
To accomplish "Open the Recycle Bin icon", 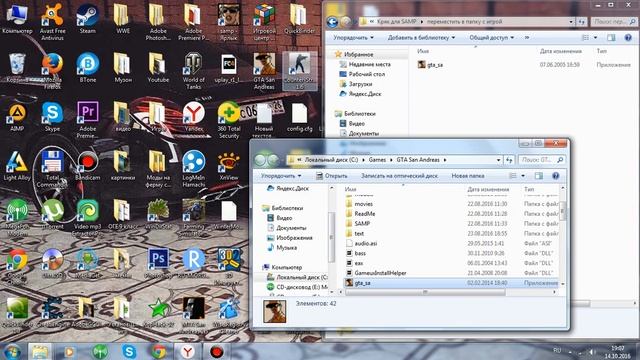I will click(17, 68).
